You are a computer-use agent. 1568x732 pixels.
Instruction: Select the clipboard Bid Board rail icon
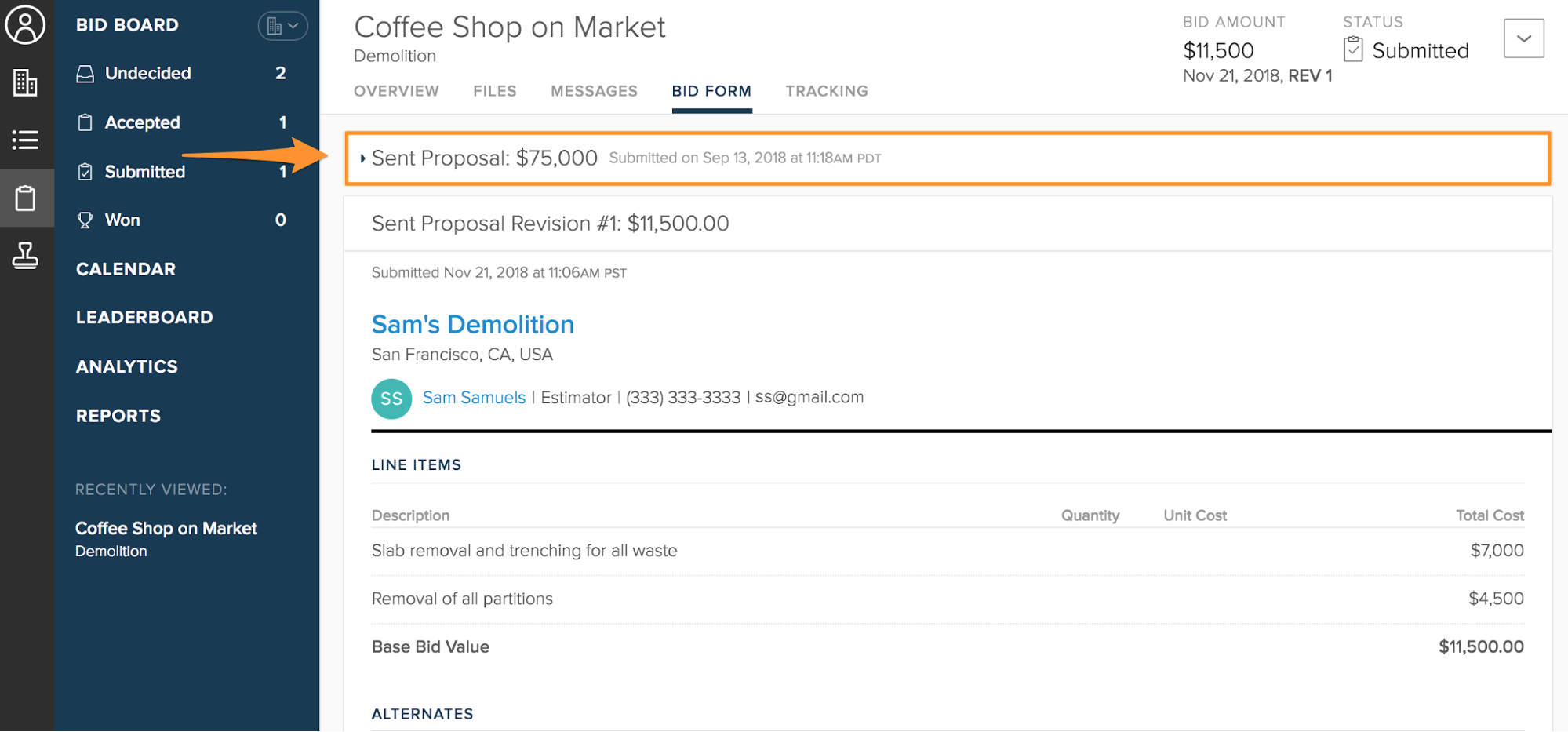[25, 198]
